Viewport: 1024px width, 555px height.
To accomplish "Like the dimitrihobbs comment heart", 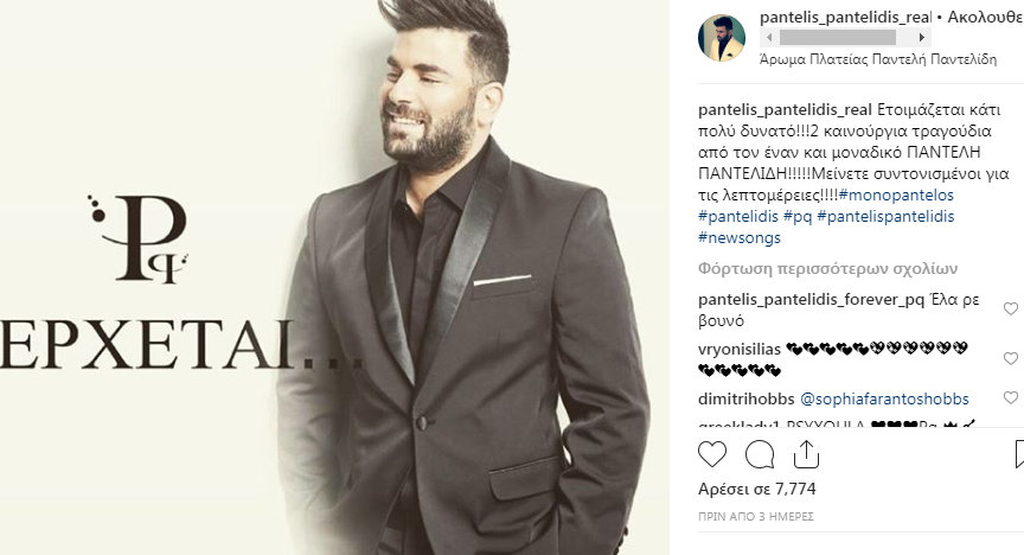I will [1010, 398].
